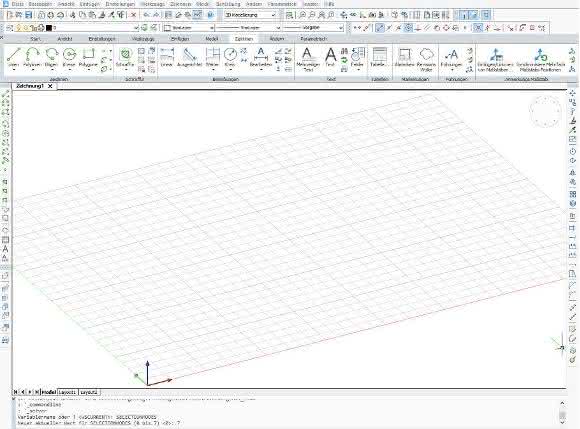Switch to the Layout1 tab
This screenshot has height=429, width=580.
click(68, 392)
